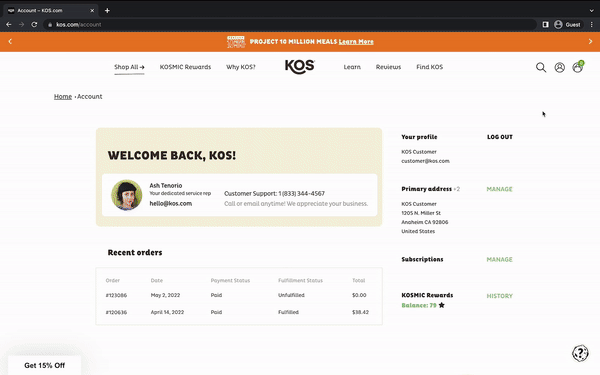This screenshot has width=600, height=375.
Task: Open the help chat question icon
Action: (580, 353)
